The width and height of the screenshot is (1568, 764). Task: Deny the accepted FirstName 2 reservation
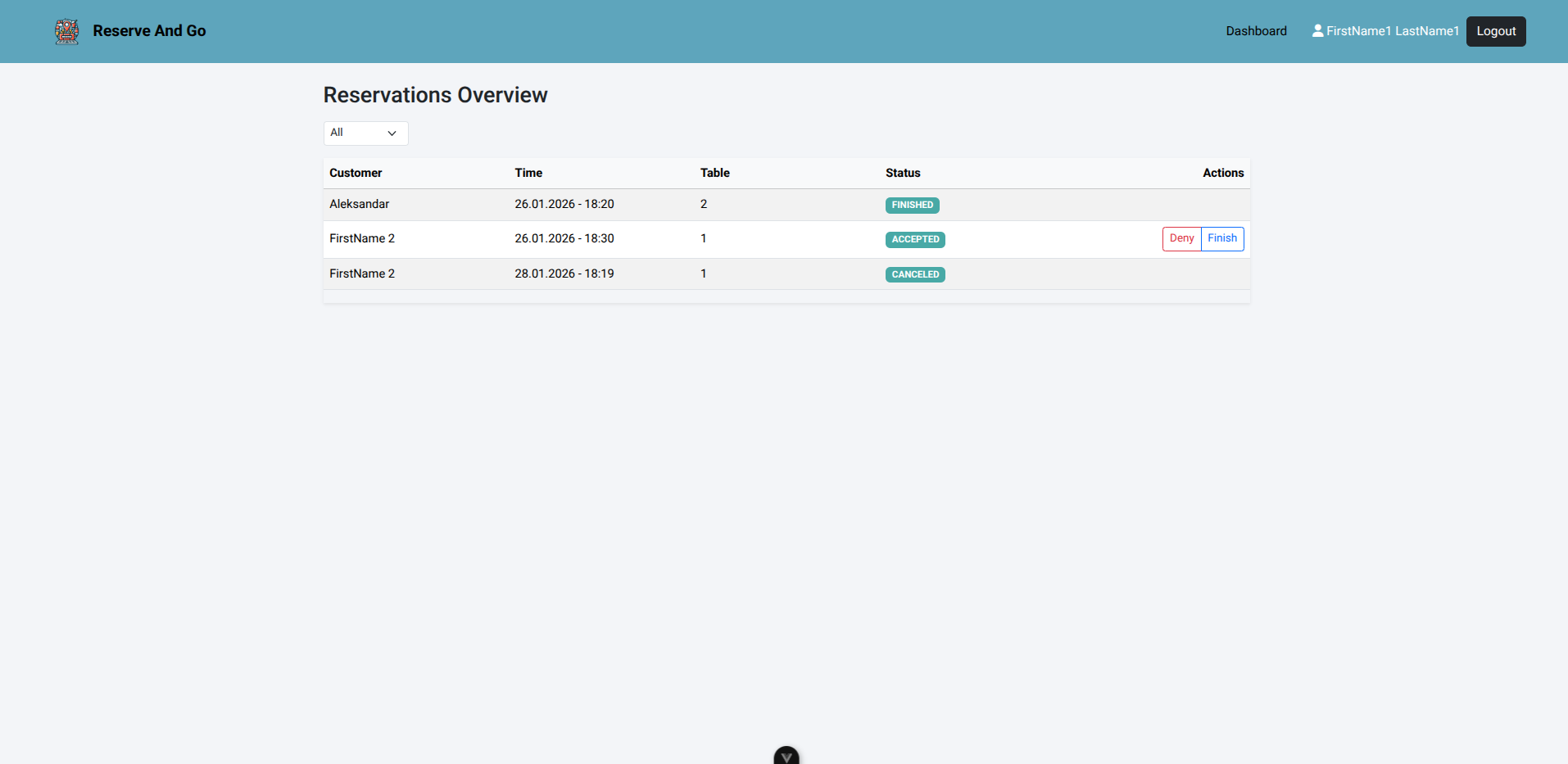click(1181, 238)
